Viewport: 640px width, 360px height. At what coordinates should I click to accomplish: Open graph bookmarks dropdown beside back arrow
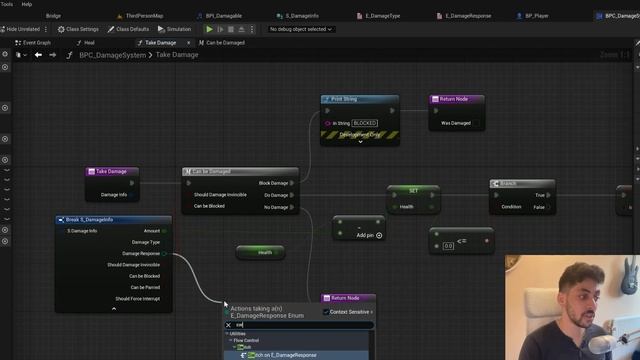21,55
